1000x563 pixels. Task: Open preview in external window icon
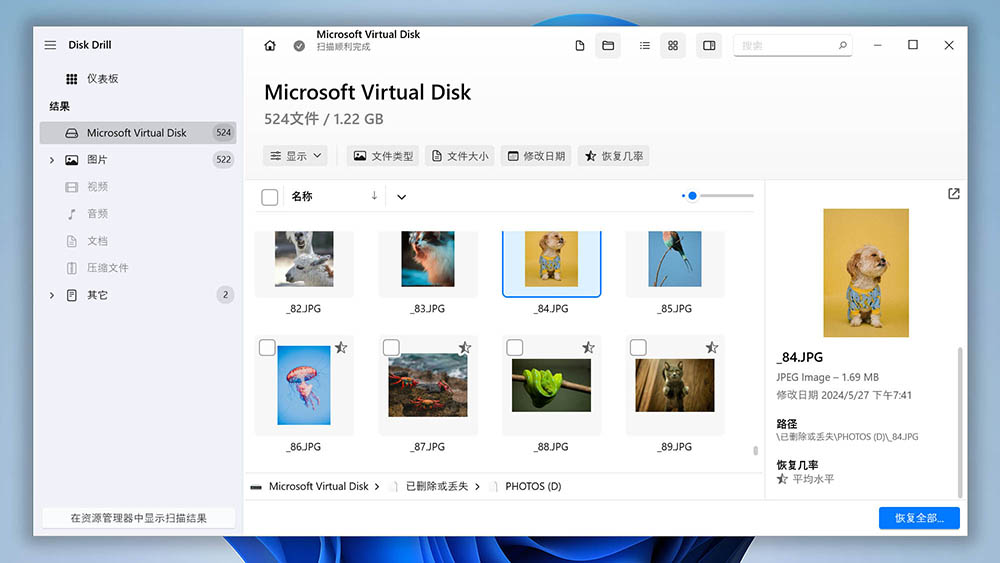(x=953, y=194)
